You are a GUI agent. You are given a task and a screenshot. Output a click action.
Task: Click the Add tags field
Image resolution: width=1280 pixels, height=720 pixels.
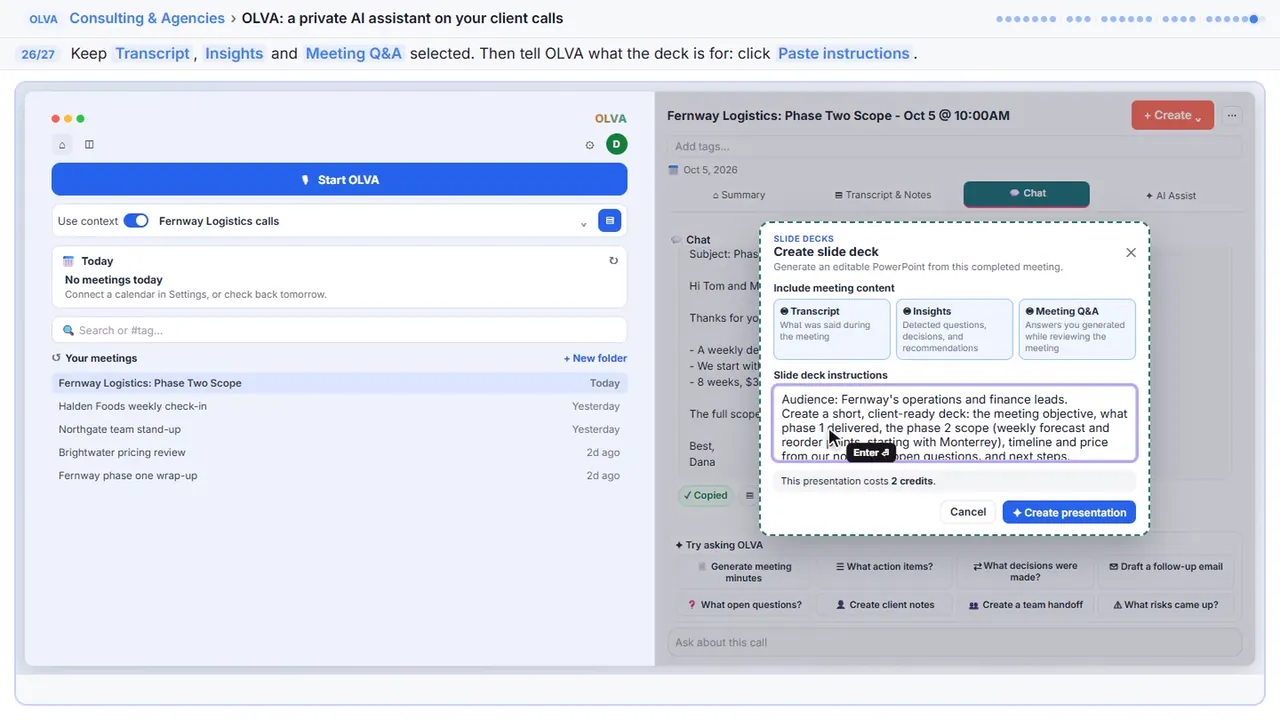[x=954, y=146]
